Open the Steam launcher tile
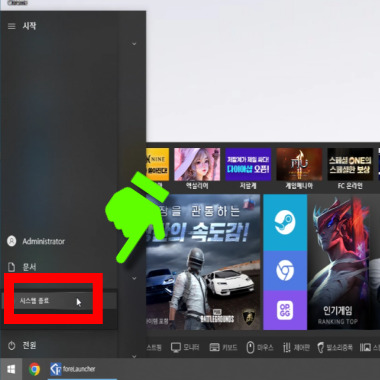Viewport: 380px width, 380px height. 285,223
